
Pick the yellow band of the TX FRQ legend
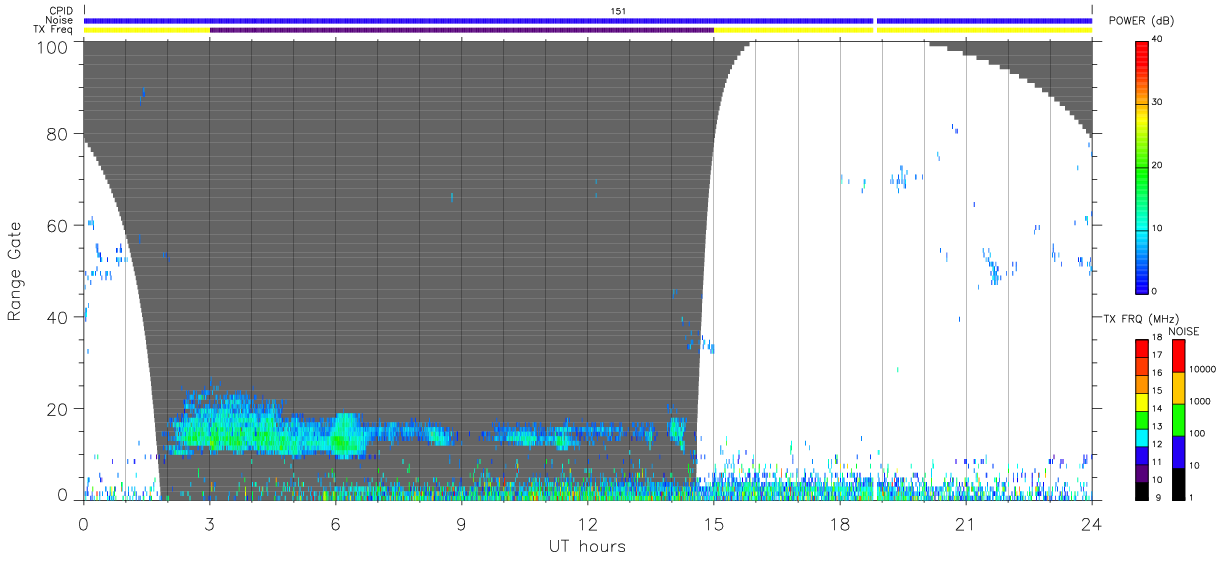pyautogui.click(x=1141, y=402)
